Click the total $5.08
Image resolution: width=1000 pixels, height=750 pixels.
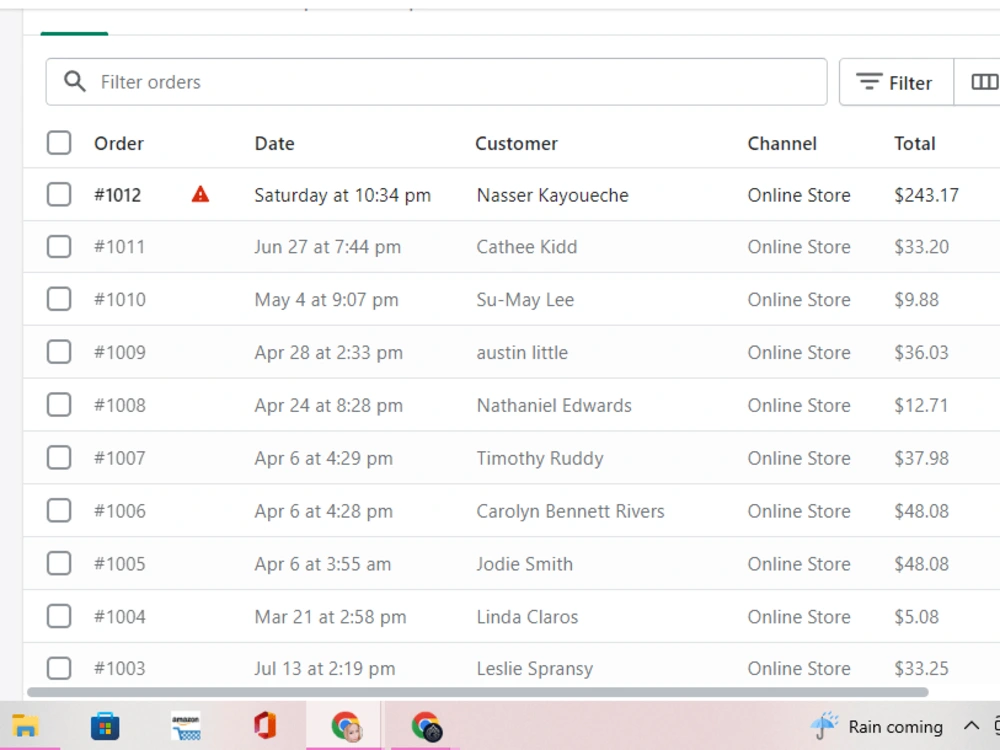pyautogui.click(x=916, y=617)
